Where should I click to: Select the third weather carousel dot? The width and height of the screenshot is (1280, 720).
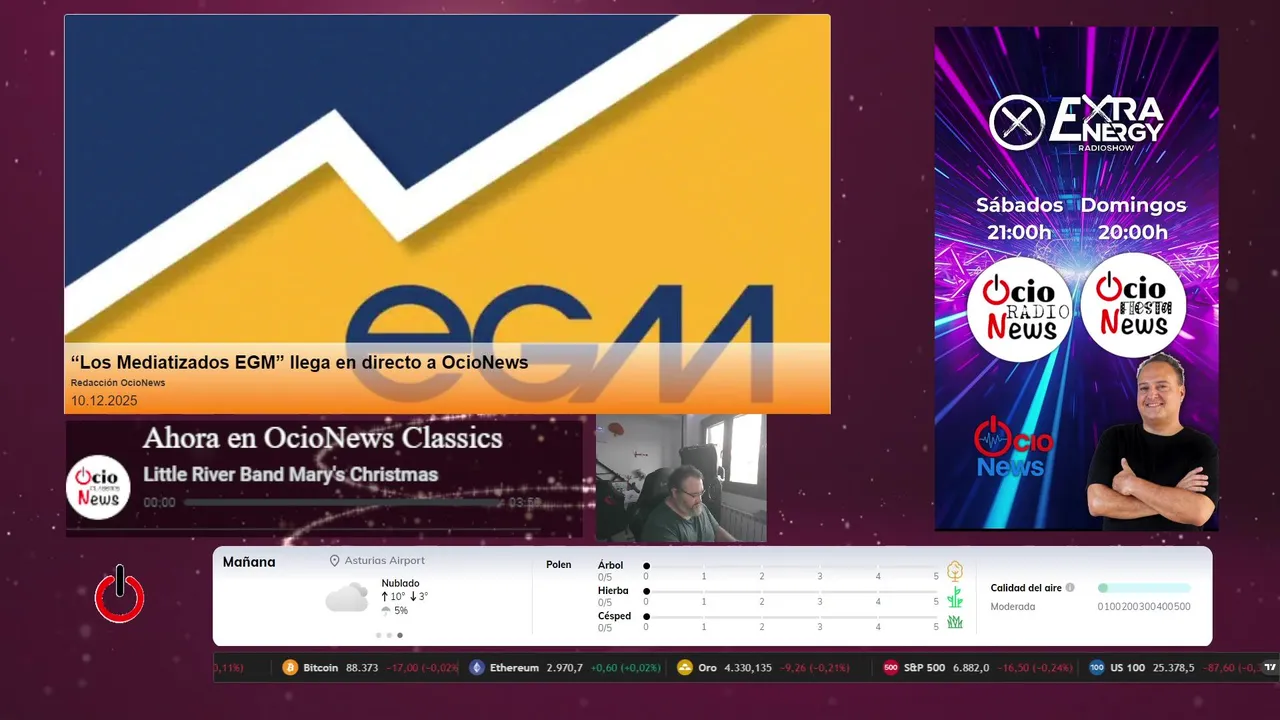pyautogui.click(x=400, y=635)
